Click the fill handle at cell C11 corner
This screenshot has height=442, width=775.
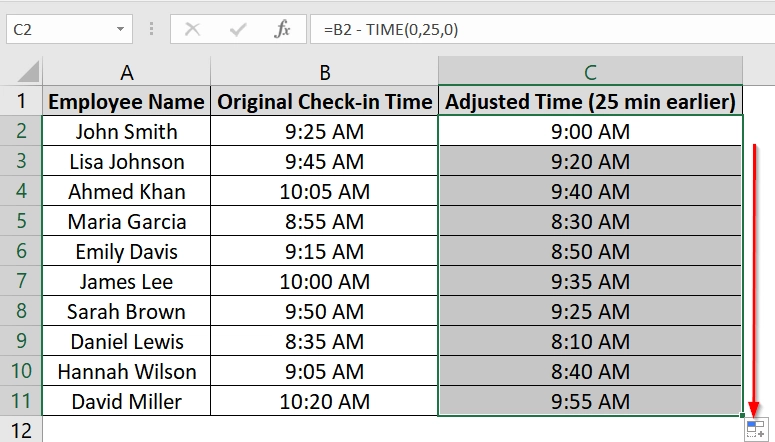coord(743,416)
